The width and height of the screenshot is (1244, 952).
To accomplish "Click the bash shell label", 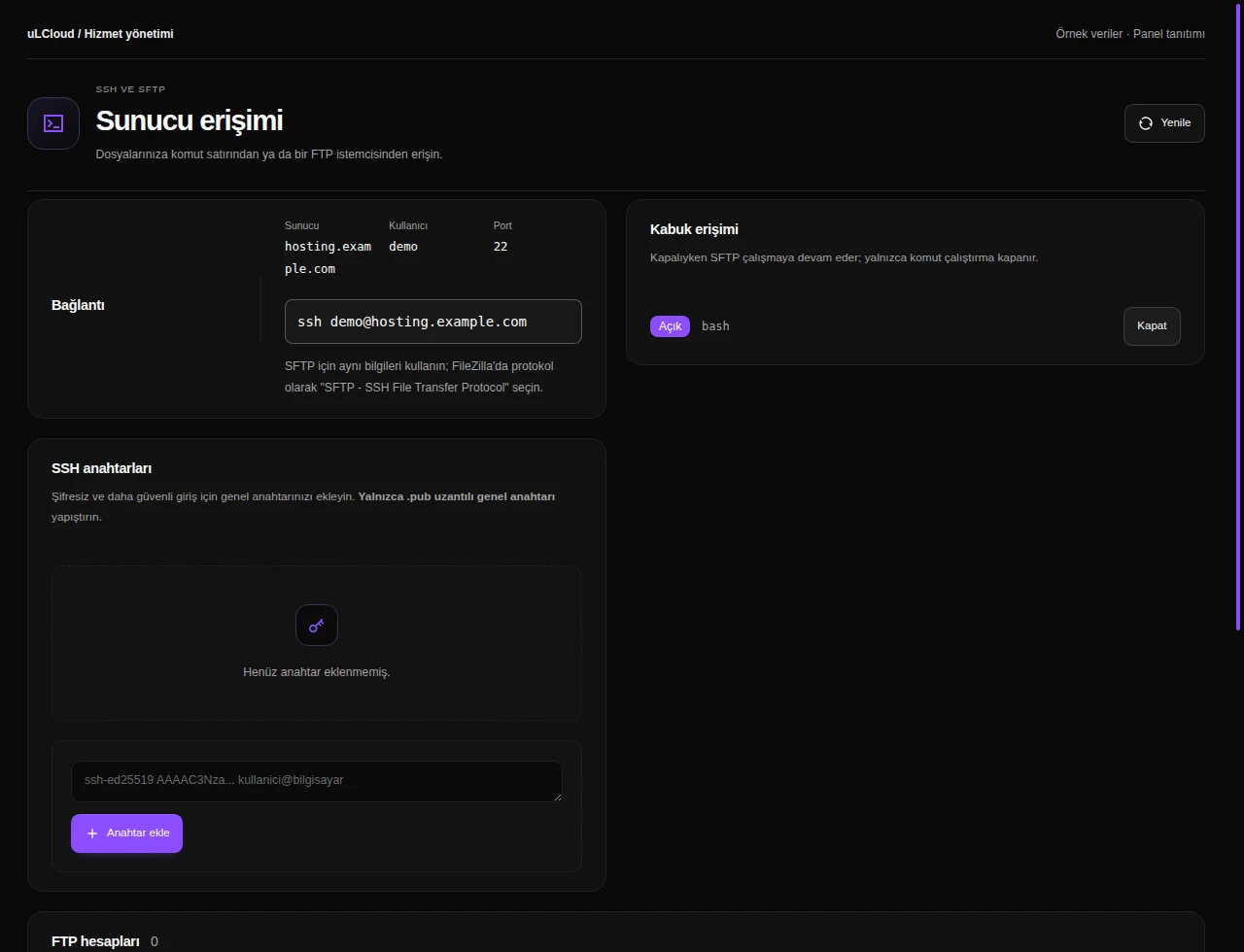I will [715, 326].
